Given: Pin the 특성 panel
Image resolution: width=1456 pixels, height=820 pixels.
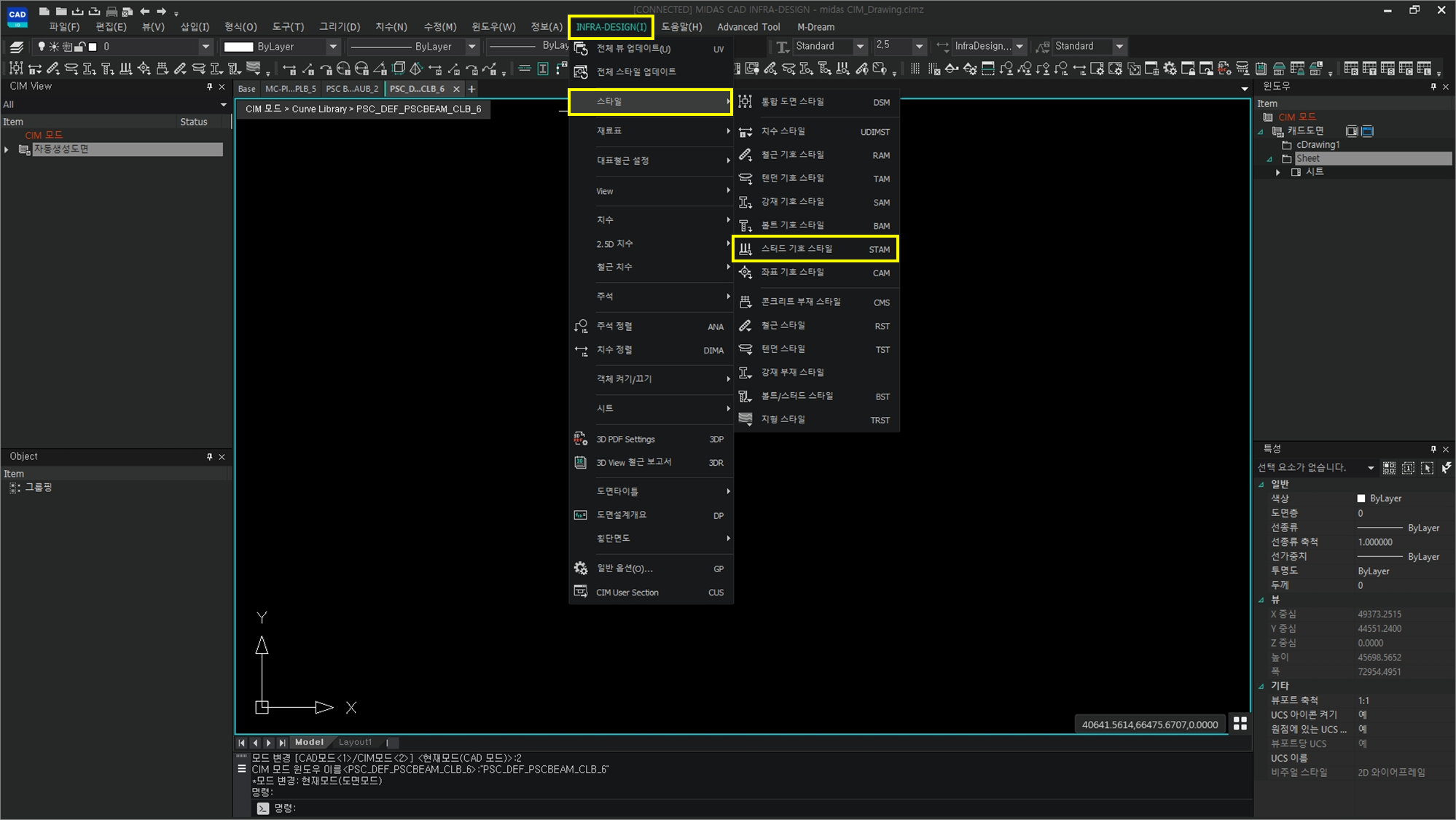Looking at the screenshot, I should 1433,450.
